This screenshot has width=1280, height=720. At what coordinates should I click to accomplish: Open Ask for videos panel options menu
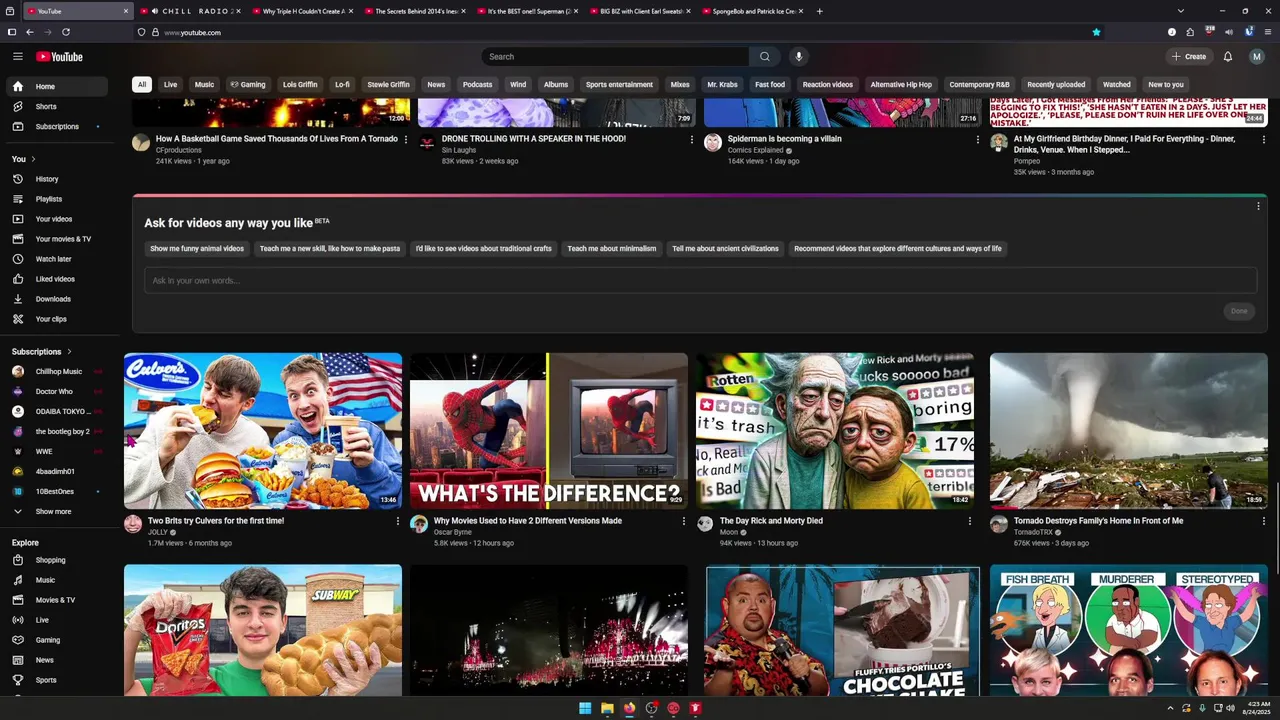pyautogui.click(x=1258, y=206)
